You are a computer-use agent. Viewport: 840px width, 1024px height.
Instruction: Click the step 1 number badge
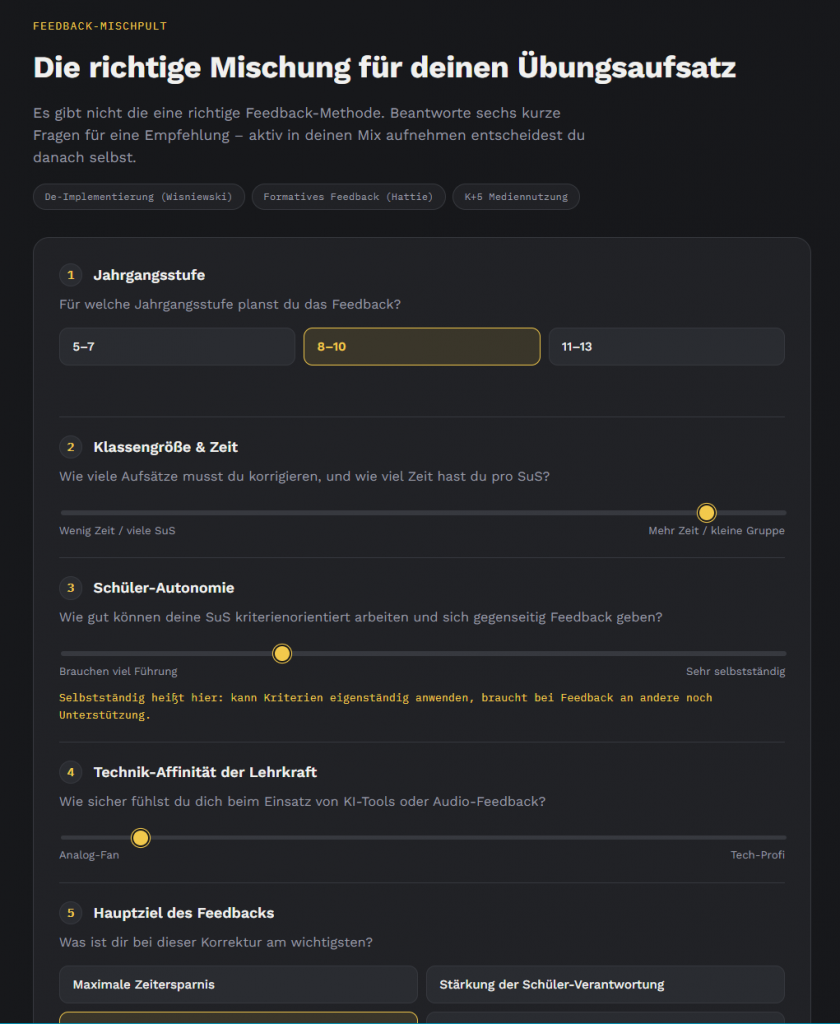pyautogui.click(x=71, y=275)
